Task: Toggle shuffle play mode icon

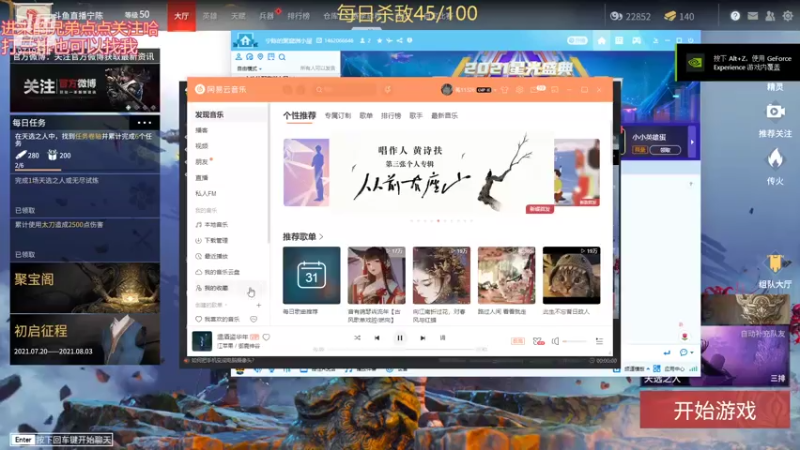Action: [357, 338]
